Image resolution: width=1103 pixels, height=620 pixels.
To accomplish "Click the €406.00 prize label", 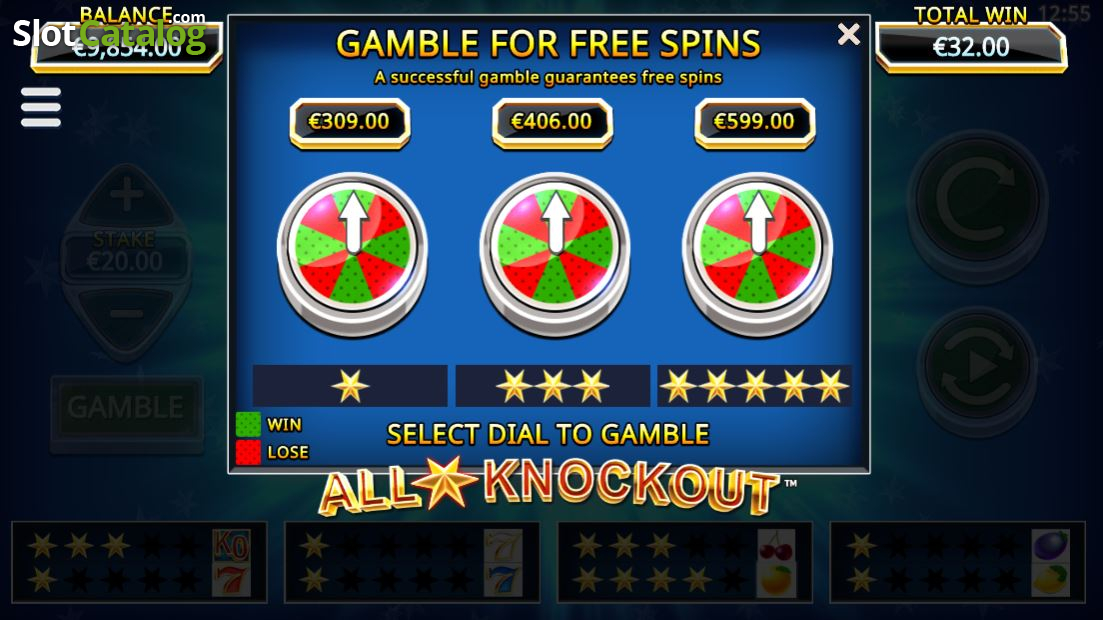I will click(x=552, y=122).
